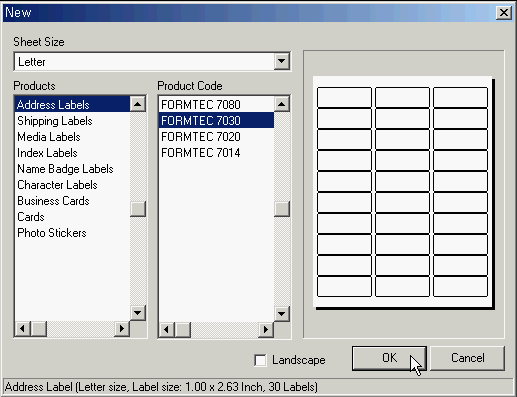The height and width of the screenshot is (397, 517).
Task: Choose Character Labels product
Action: point(72,185)
